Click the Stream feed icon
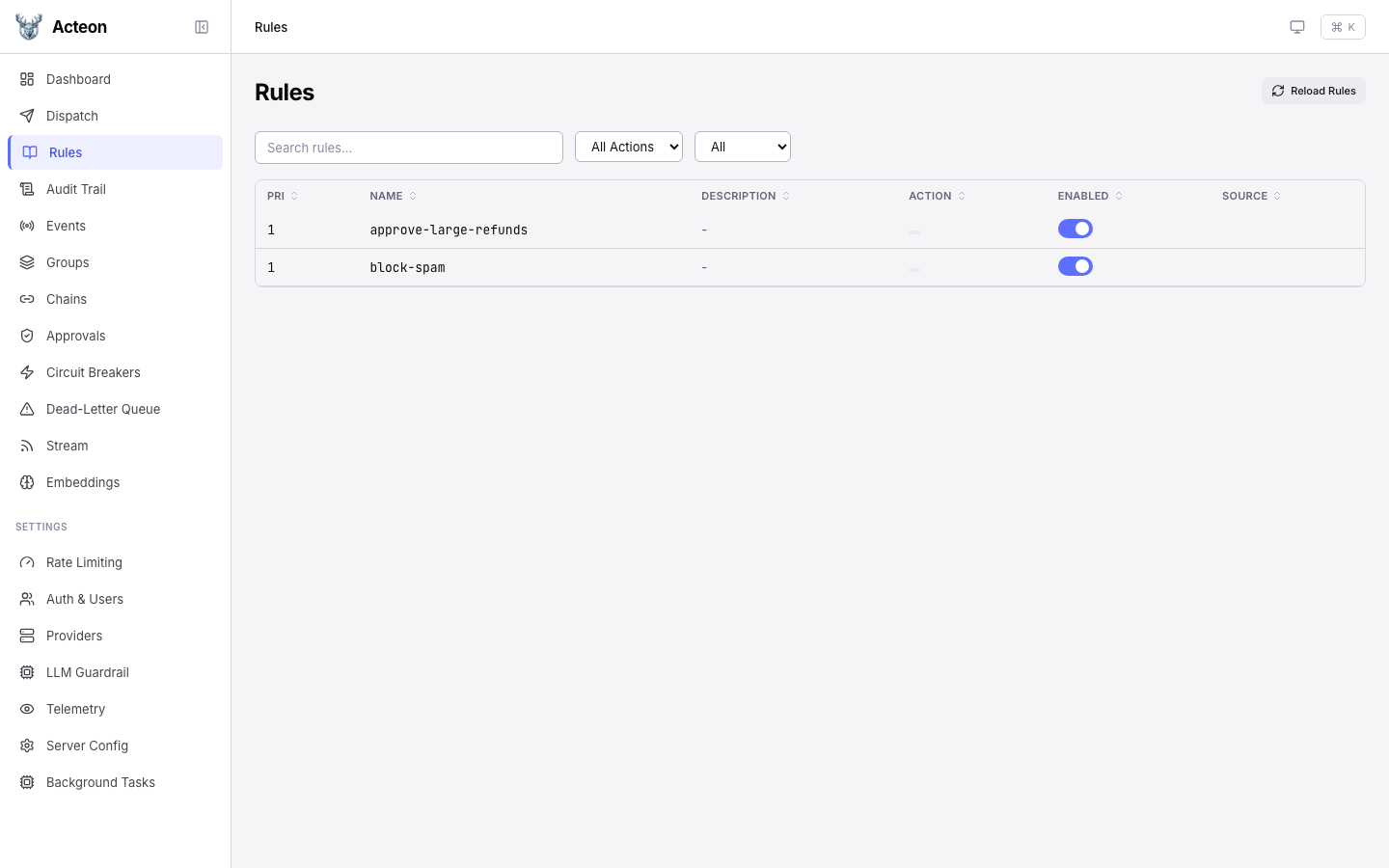The width and height of the screenshot is (1389, 868). (27, 446)
